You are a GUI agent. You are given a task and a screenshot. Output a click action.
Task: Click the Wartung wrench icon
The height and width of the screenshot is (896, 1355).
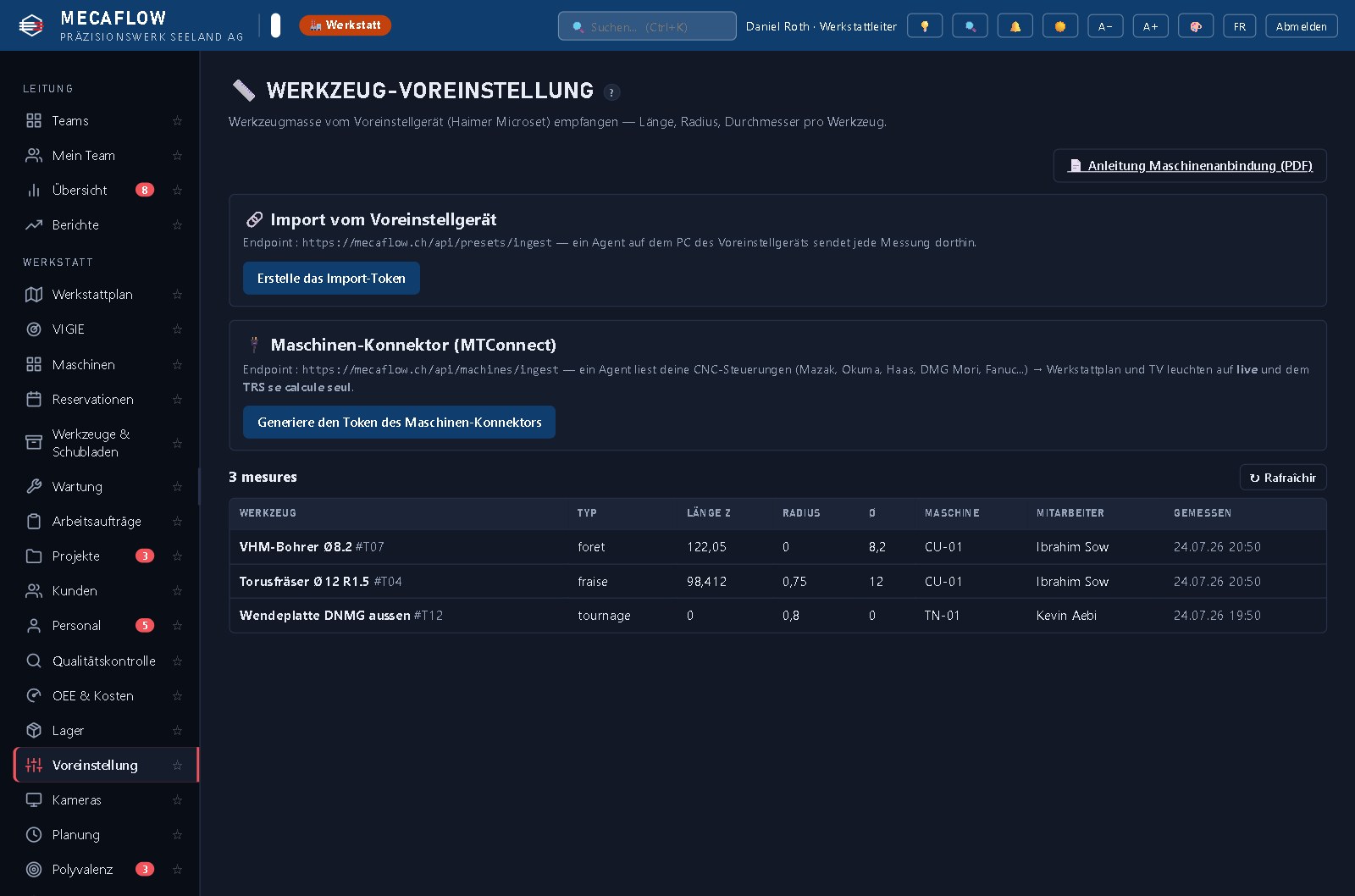point(34,487)
